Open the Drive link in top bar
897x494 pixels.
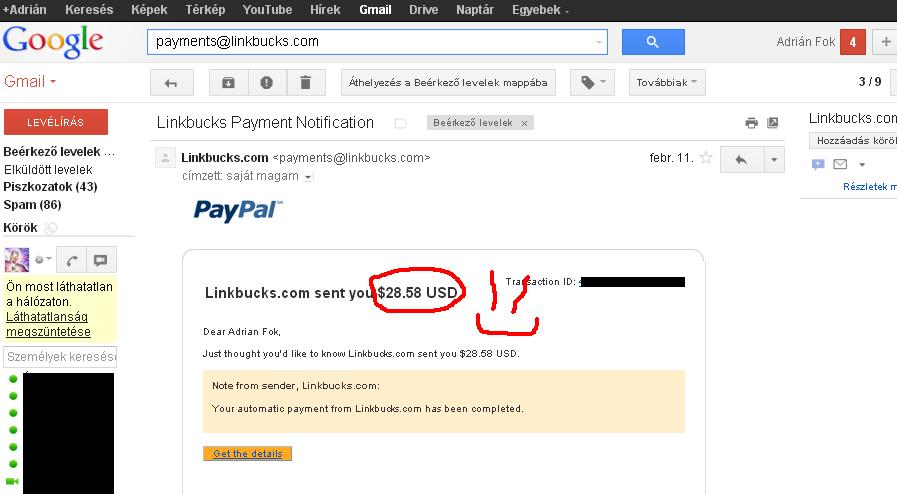(423, 10)
